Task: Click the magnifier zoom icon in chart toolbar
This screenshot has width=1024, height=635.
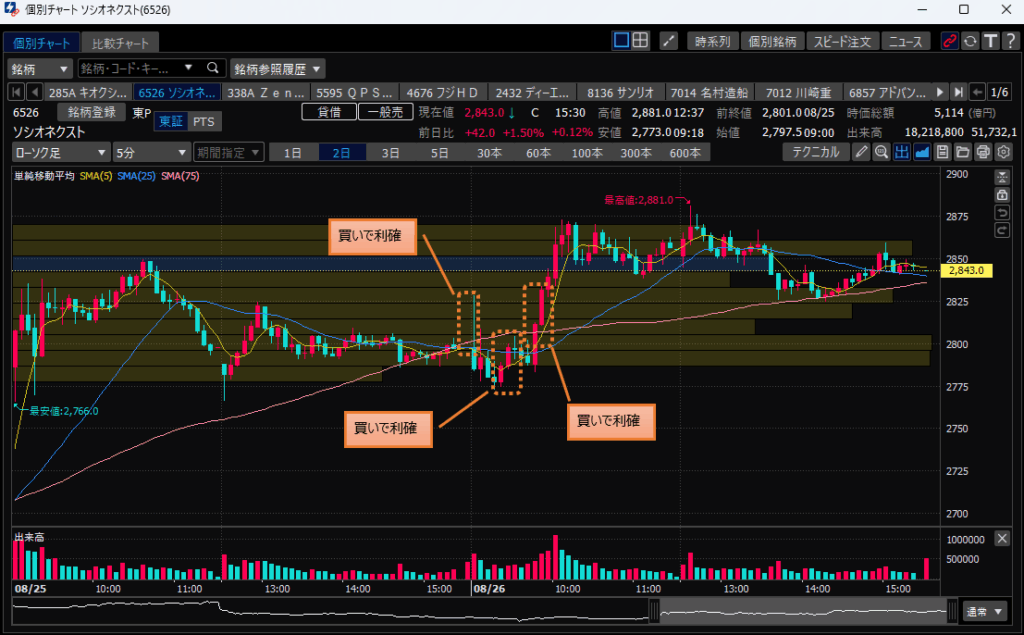Action: point(881,152)
